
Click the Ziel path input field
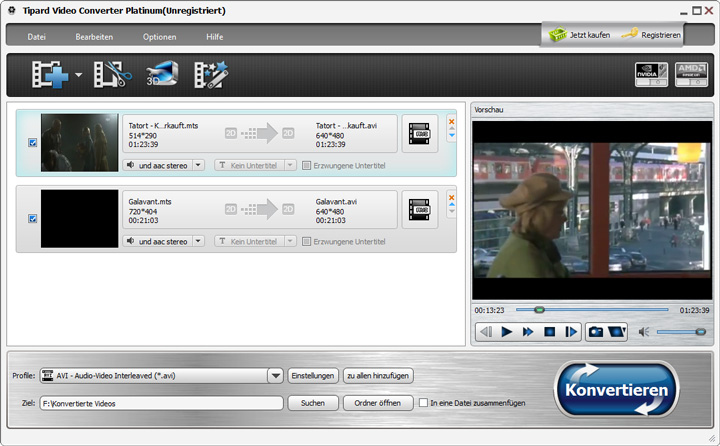(162, 403)
